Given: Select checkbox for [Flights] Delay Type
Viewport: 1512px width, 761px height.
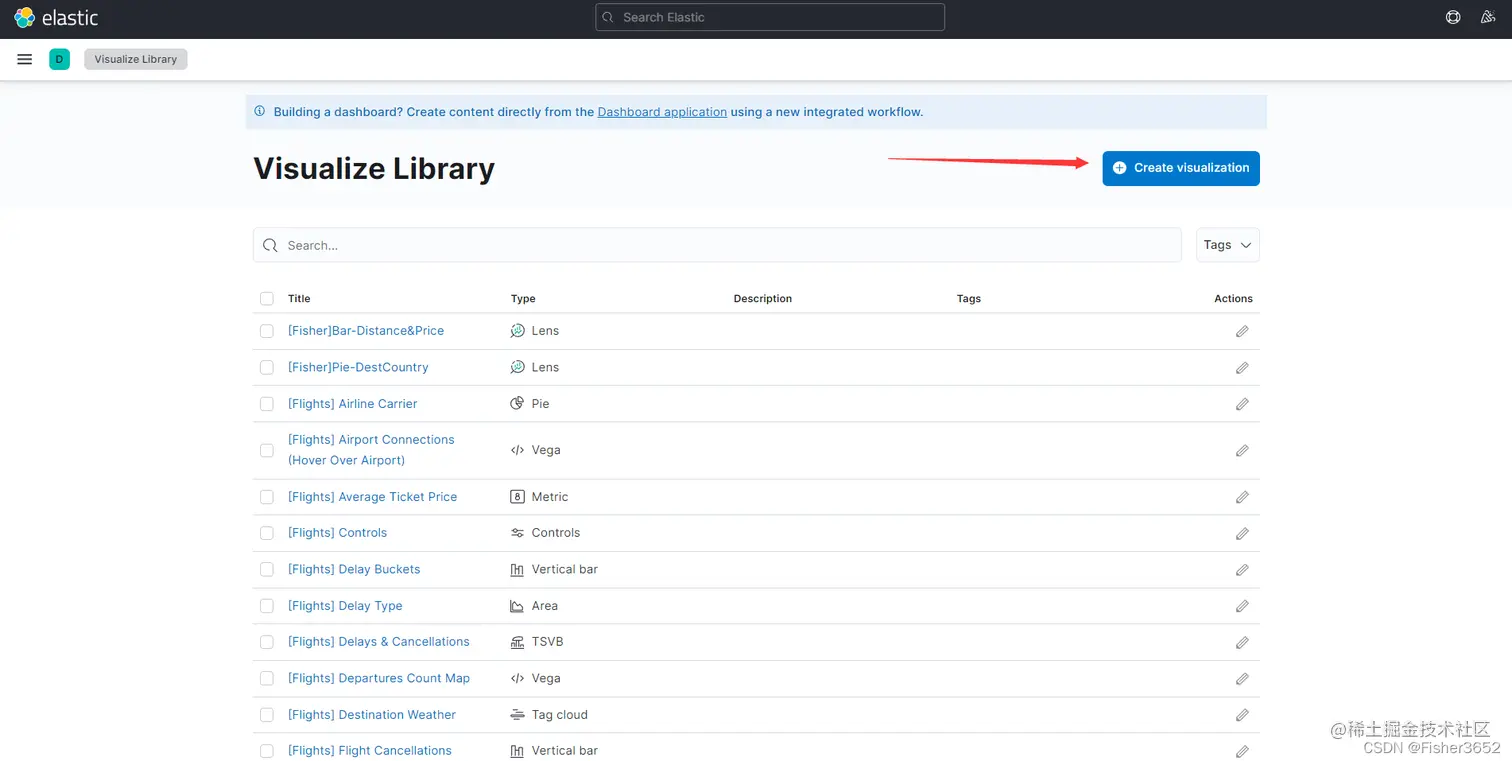Looking at the screenshot, I should pos(266,606).
